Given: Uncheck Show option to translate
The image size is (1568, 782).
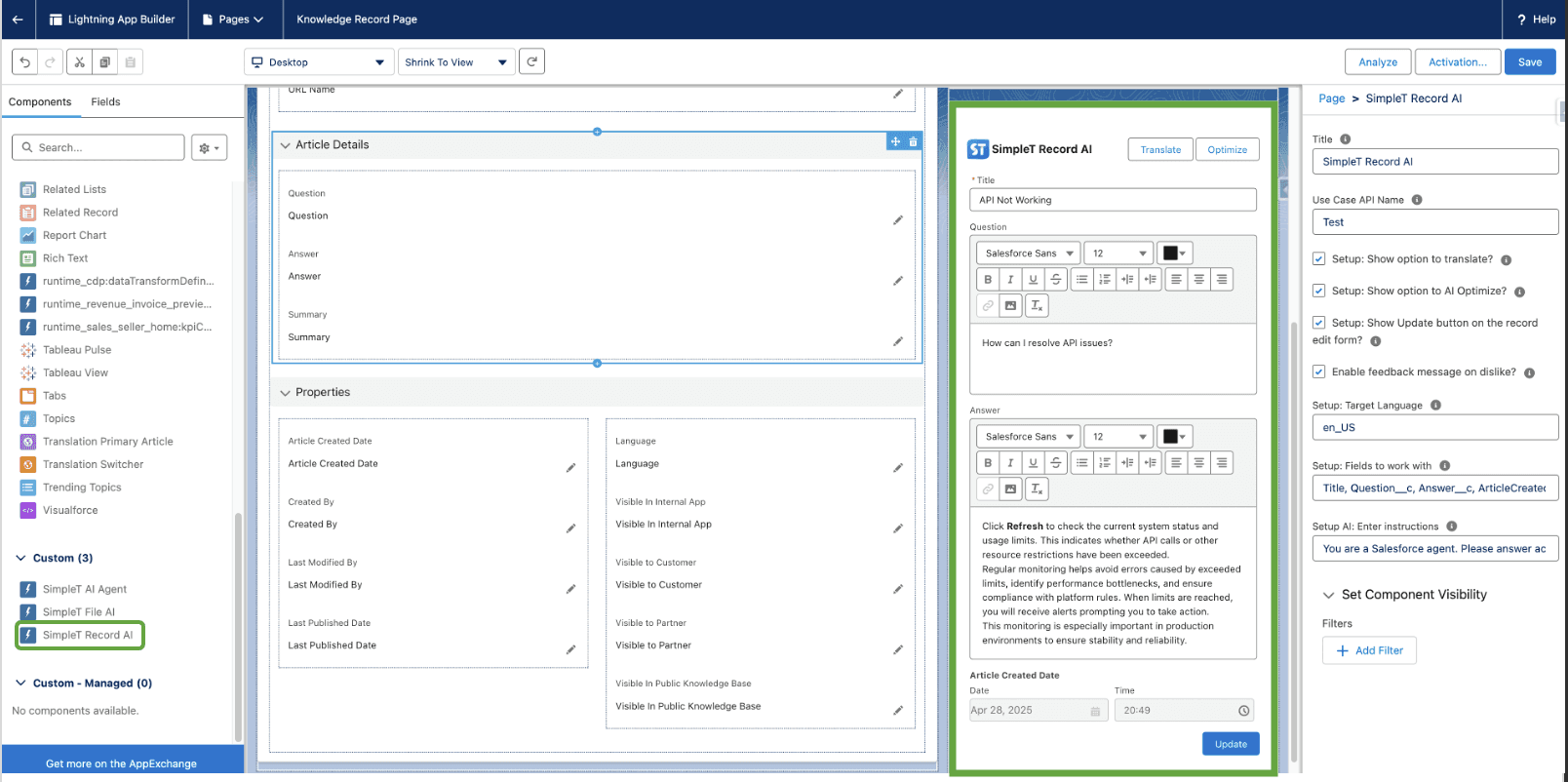Looking at the screenshot, I should coord(1318,259).
